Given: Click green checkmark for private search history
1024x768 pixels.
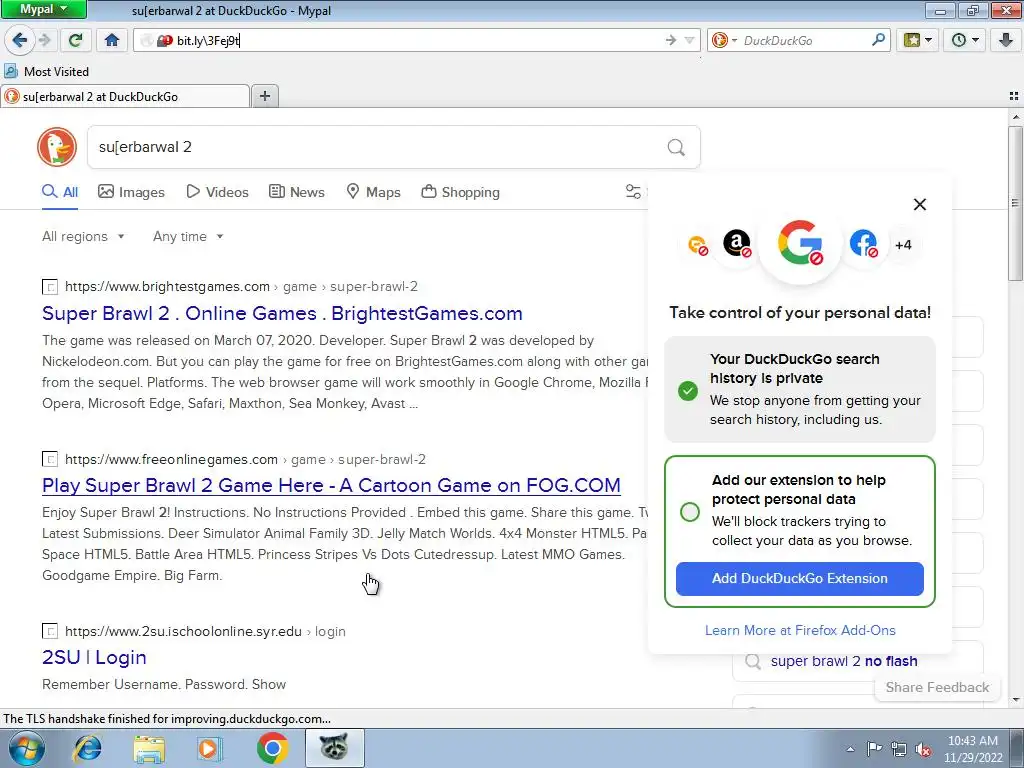Looking at the screenshot, I should (688, 391).
